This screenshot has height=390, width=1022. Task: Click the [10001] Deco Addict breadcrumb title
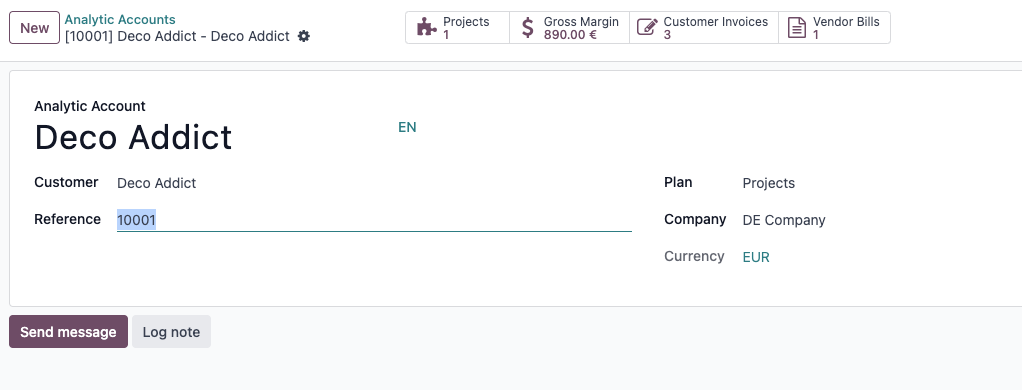click(177, 37)
